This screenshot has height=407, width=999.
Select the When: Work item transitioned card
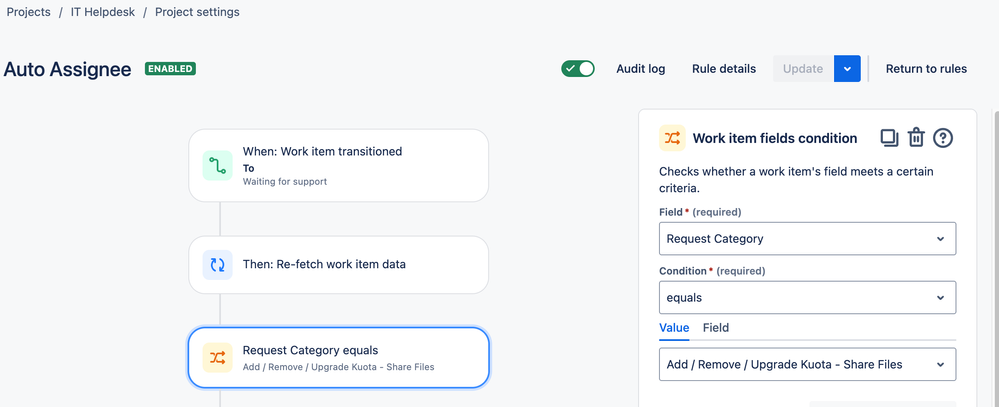(338, 166)
